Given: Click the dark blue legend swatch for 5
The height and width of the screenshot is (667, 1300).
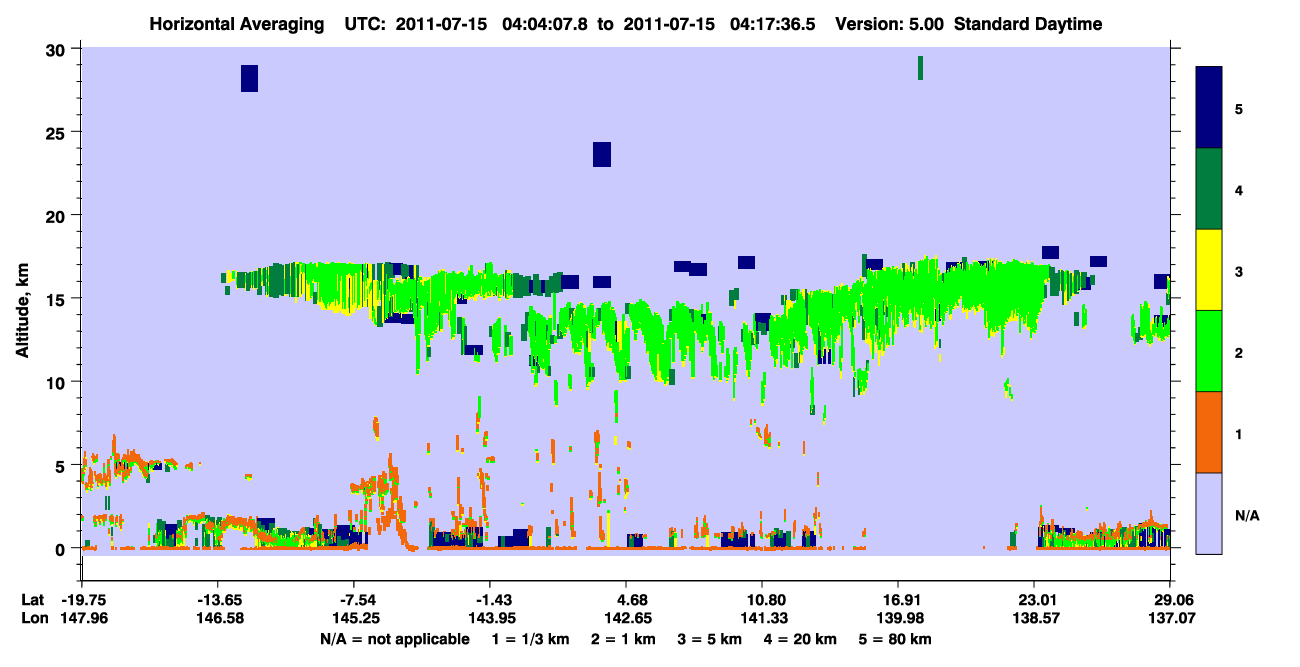Looking at the screenshot, I should click(1209, 108).
